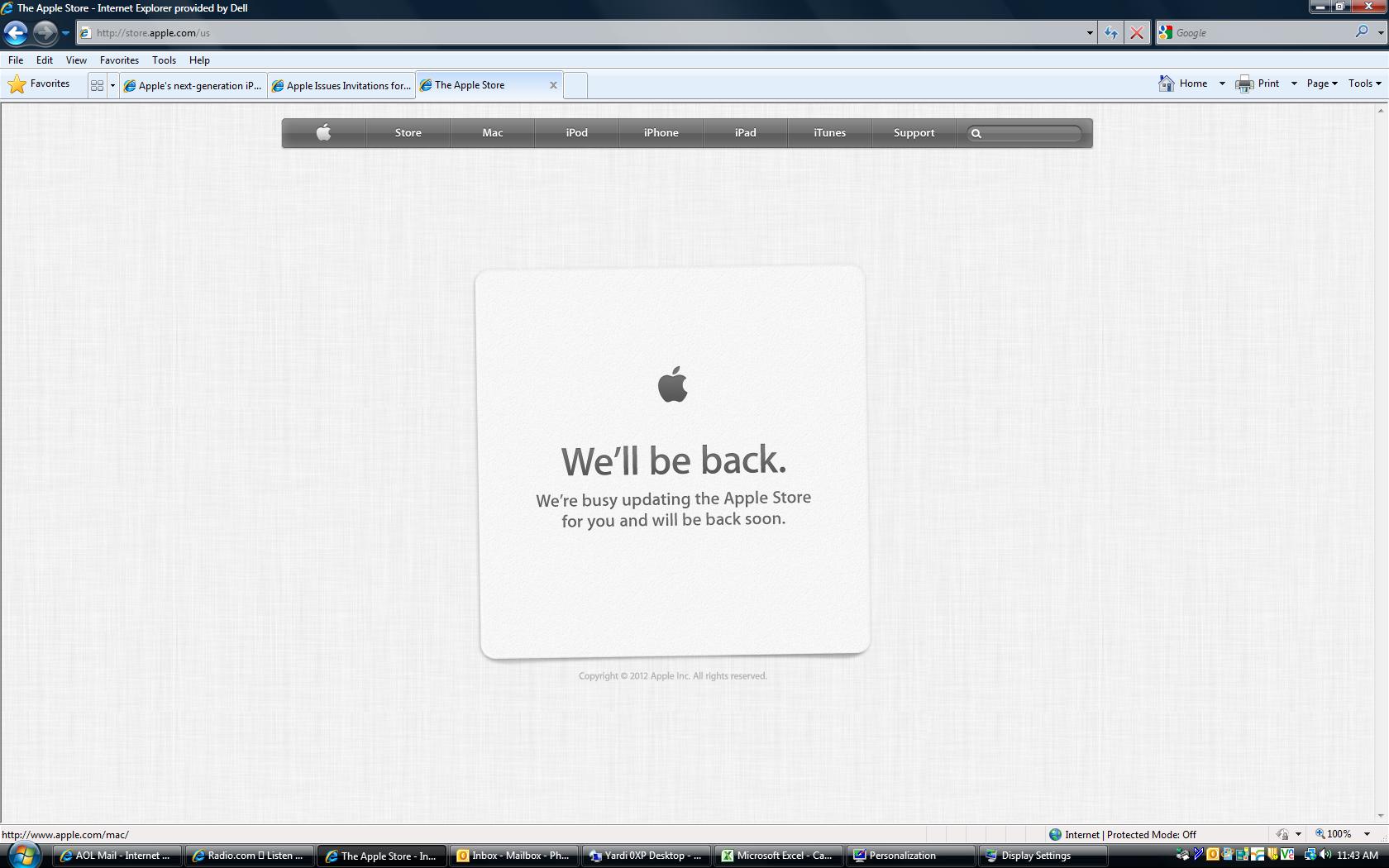The width and height of the screenshot is (1389, 868).
Task: Open the iPod navigation link
Action: click(577, 133)
